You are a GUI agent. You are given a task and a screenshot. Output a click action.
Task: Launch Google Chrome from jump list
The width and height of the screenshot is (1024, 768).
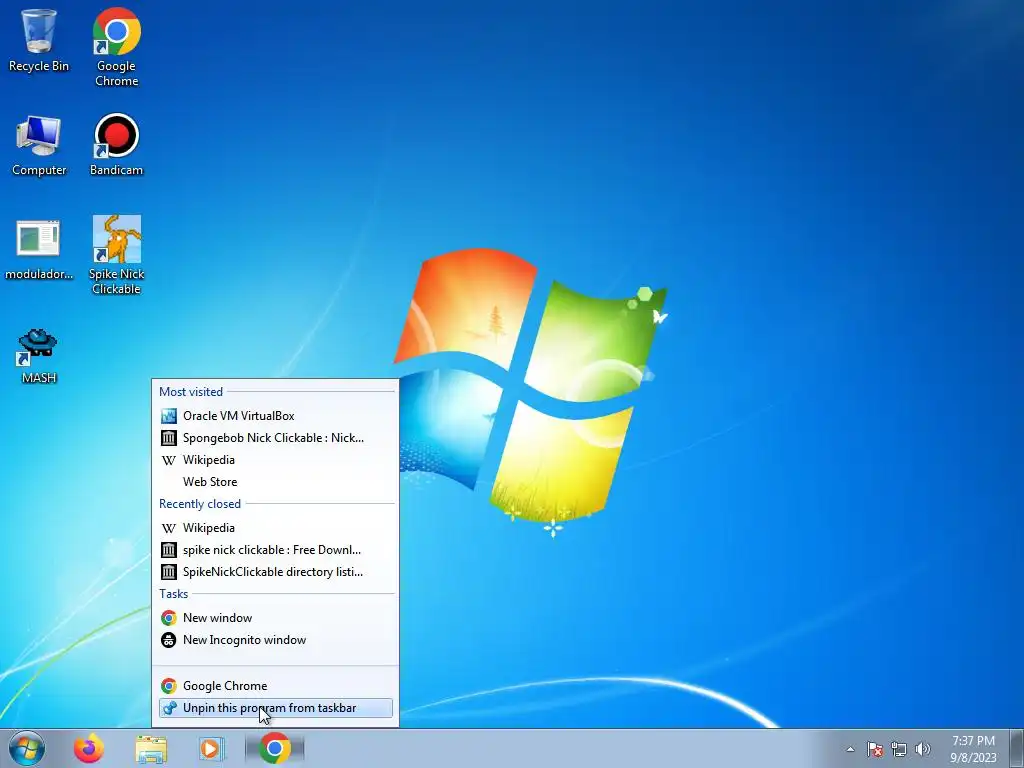(275, 686)
